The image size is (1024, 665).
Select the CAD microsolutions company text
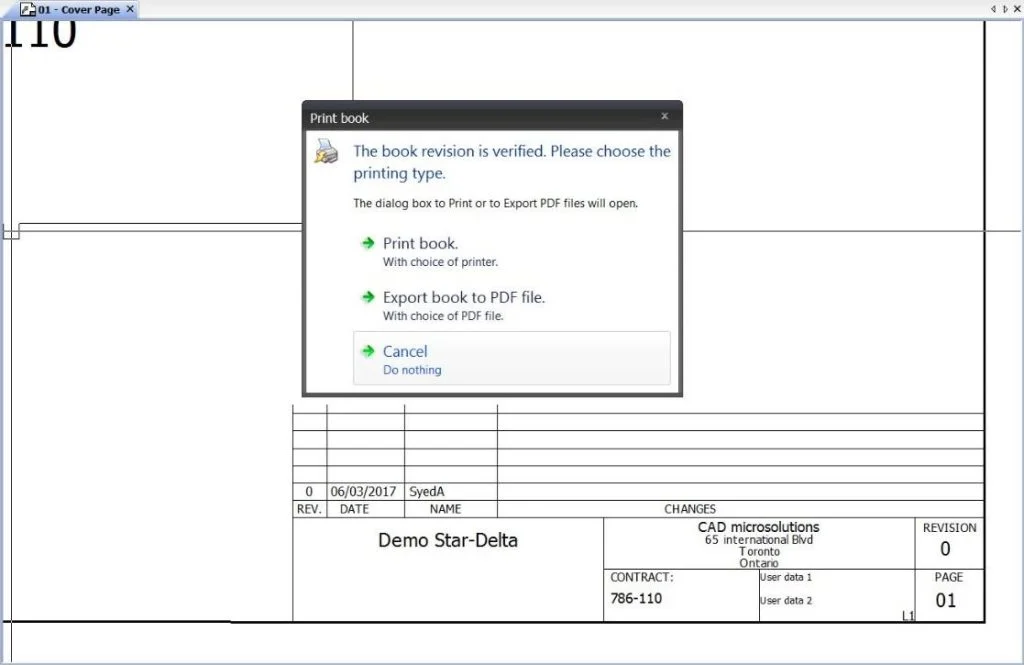tap(758, 527)
